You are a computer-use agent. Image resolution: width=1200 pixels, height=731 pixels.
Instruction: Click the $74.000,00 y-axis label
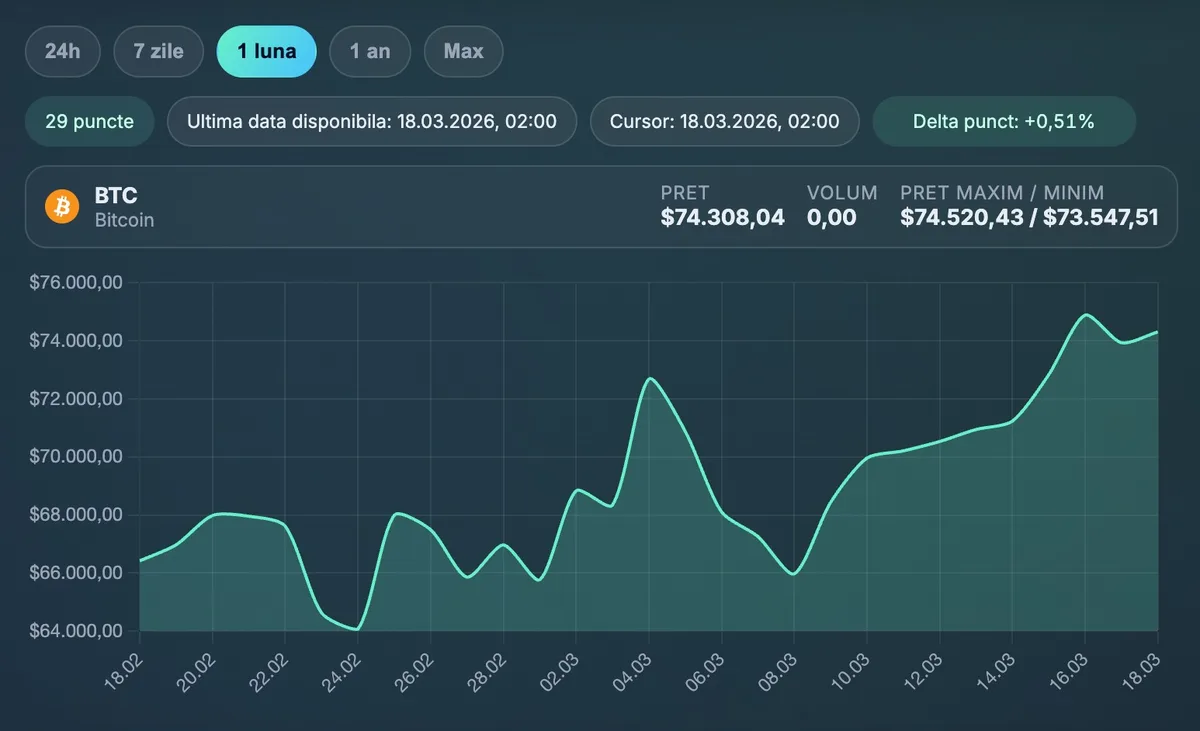tap(76, 341)
